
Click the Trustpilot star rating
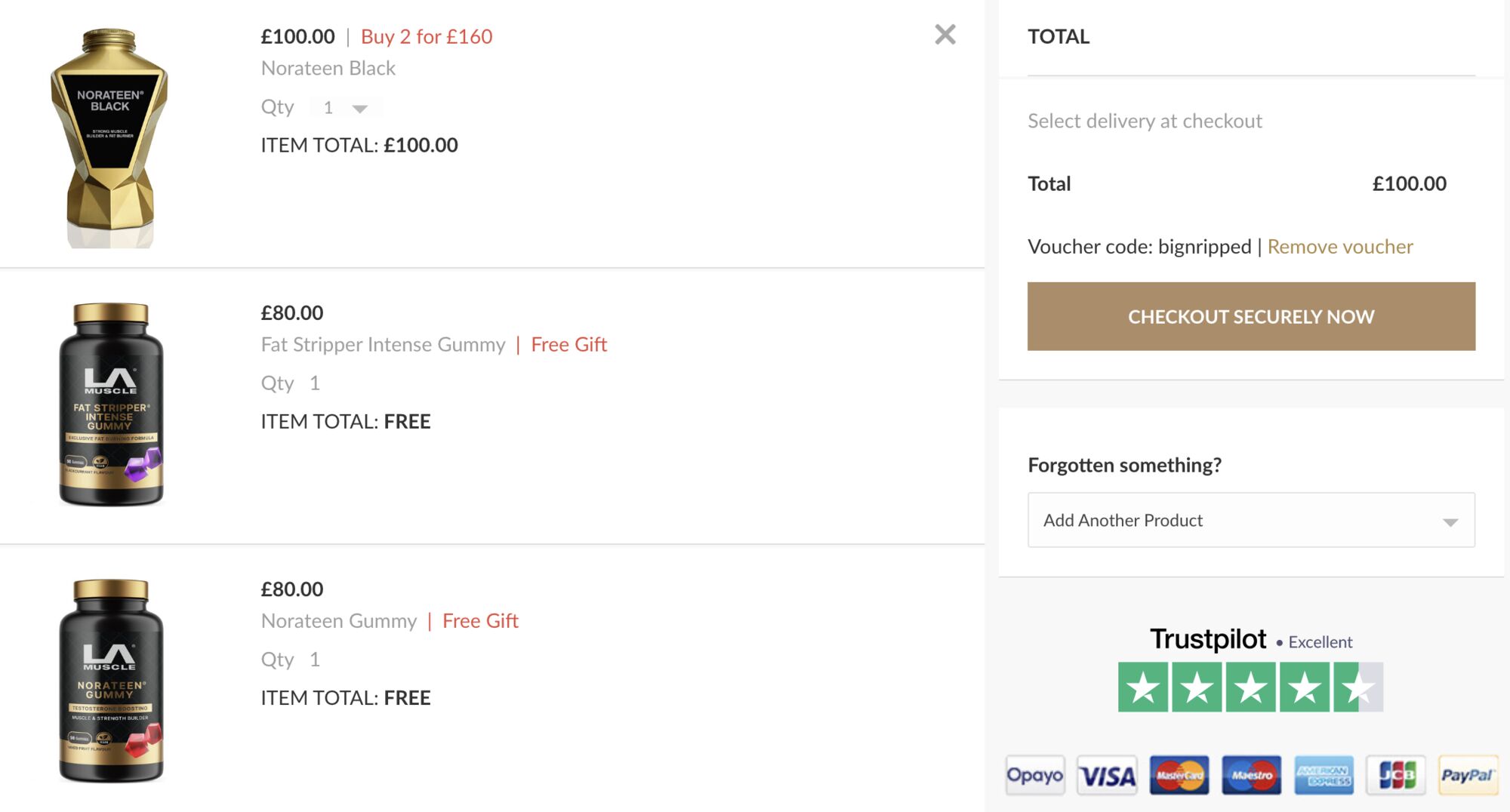point(1250,687)
